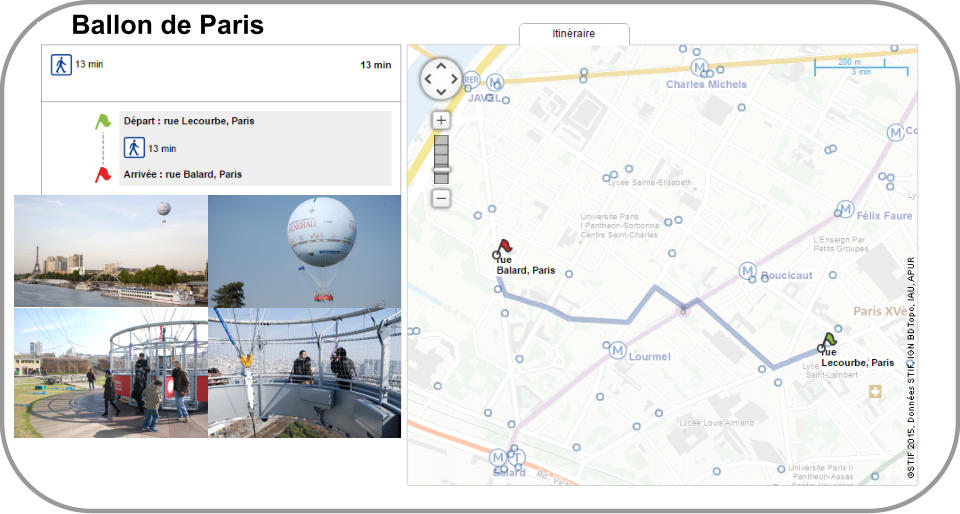This screenshot has width=960, height=514.
Task: Select the Félix Faure metro icon
Action: [x=845, y=209]
